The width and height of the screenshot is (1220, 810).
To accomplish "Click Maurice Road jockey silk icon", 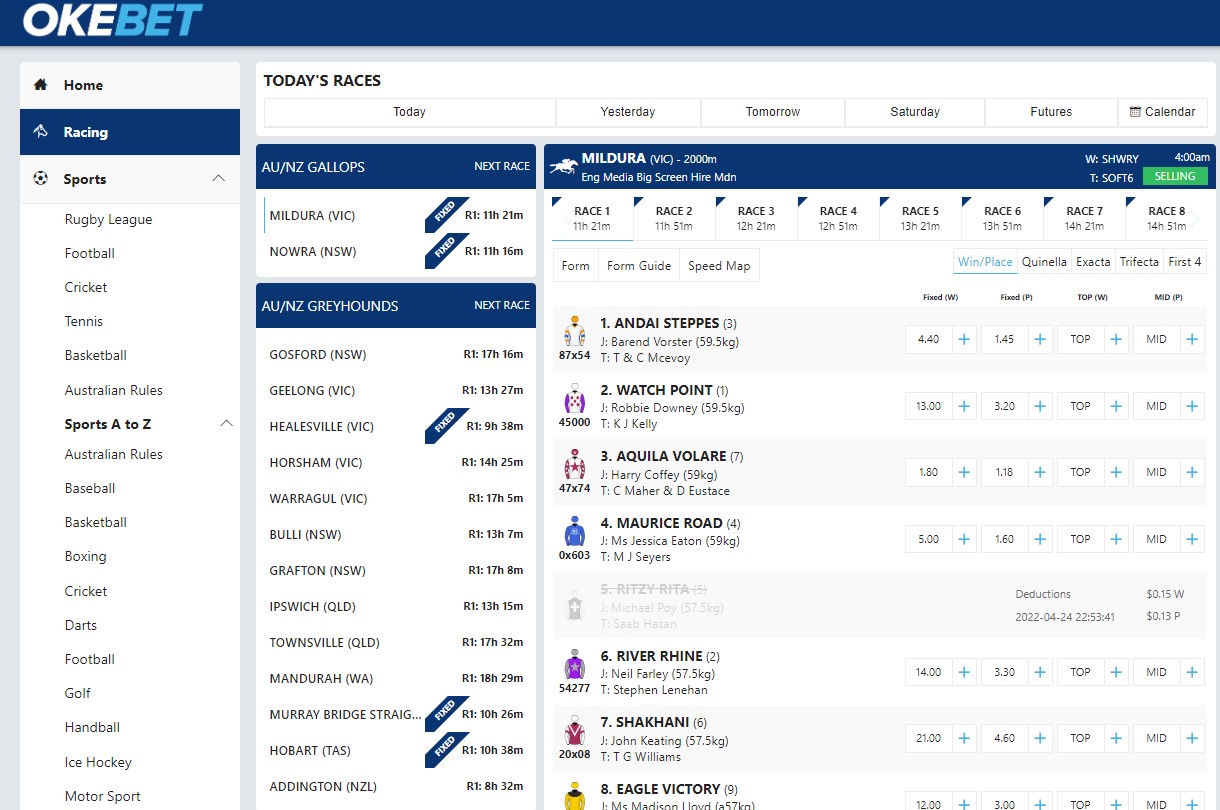I will 574,532.
